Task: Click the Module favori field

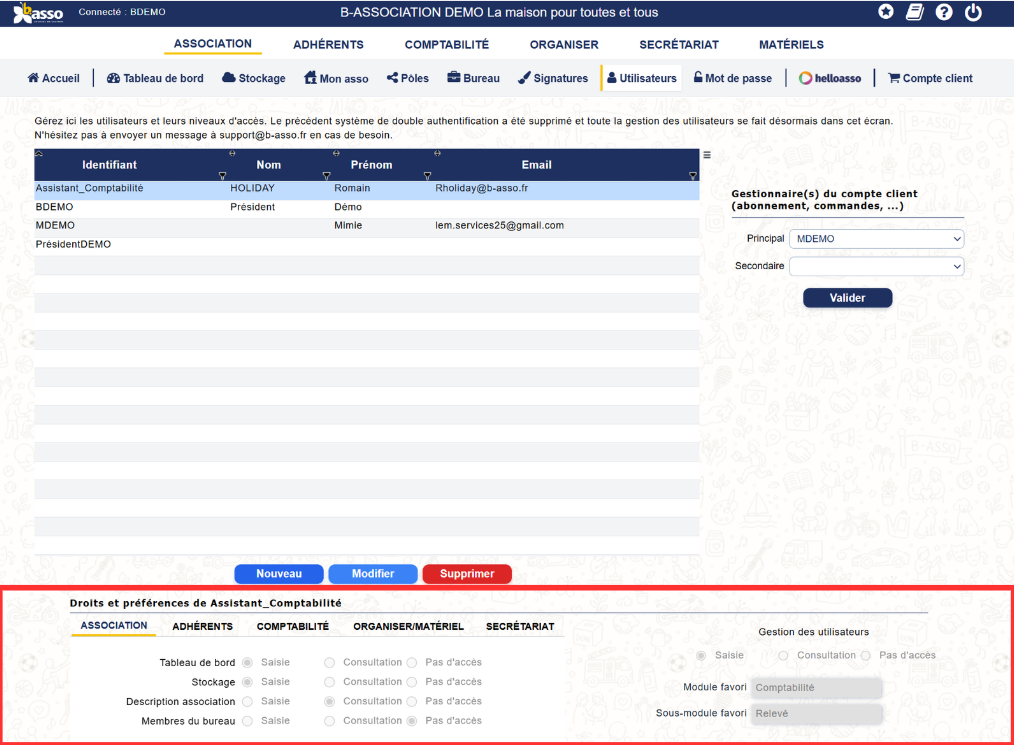Action: (816, 687)
